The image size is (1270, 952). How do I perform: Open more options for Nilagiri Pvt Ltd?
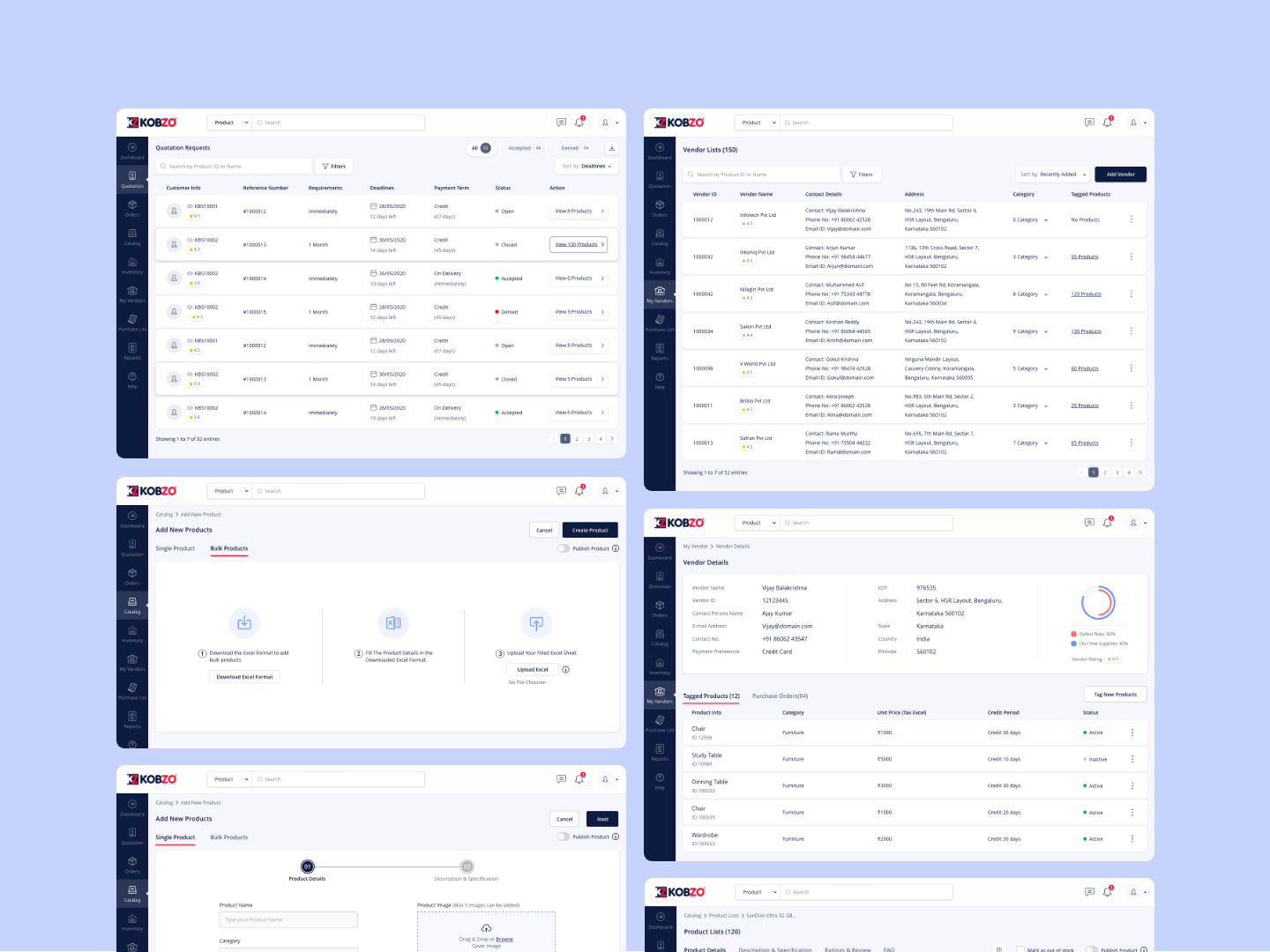pyautogui.click(x=1132, y=294)
